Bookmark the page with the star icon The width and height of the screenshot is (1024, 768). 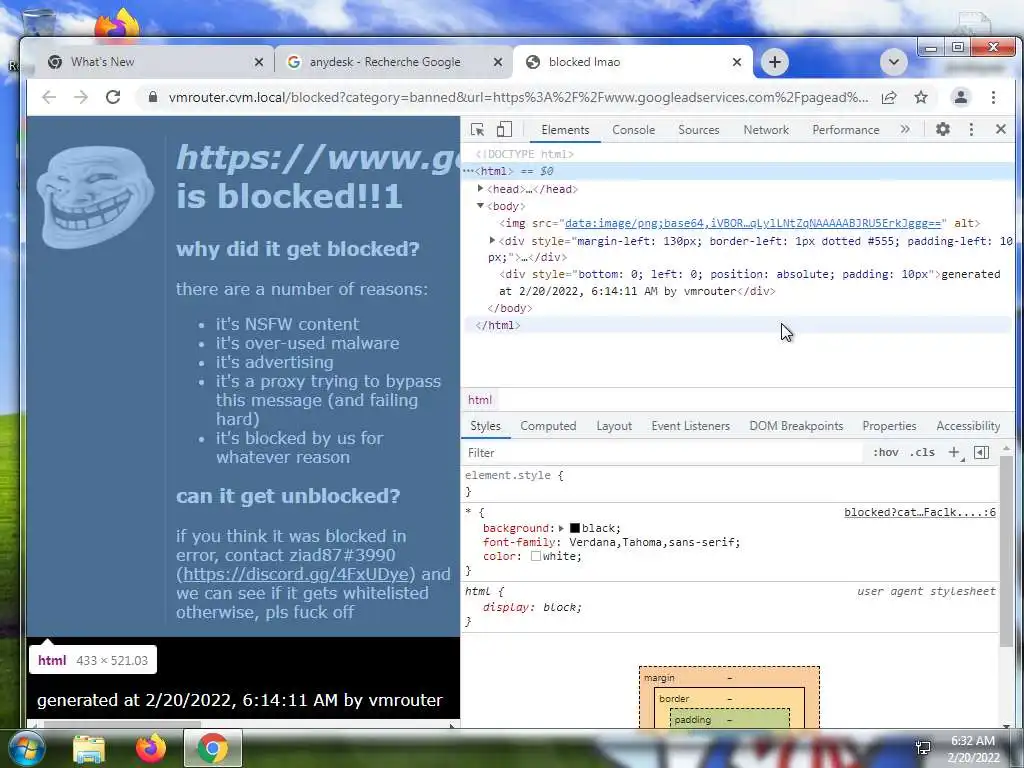pos(921,97)
